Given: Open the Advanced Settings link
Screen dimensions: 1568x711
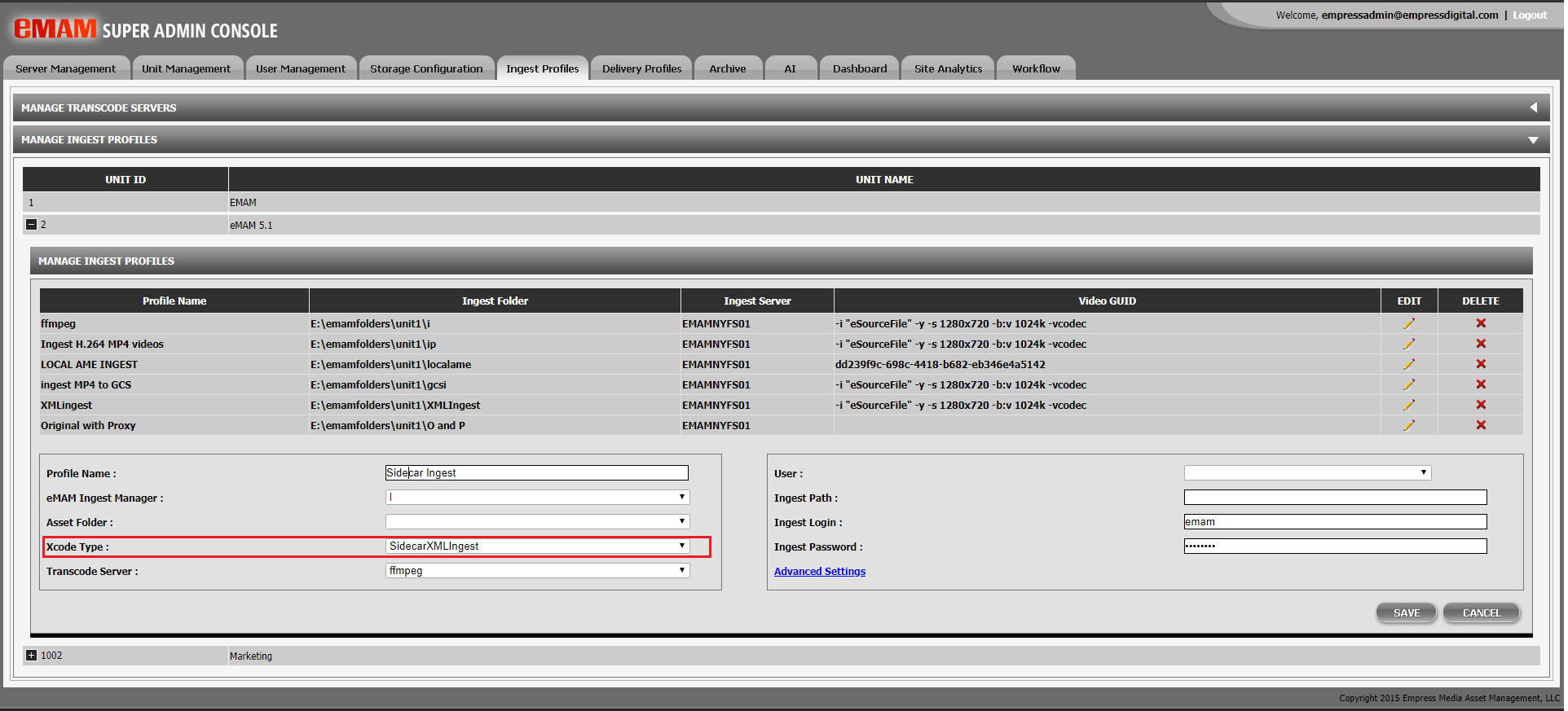Looking at the screenshot, I should tap(820, 571).
